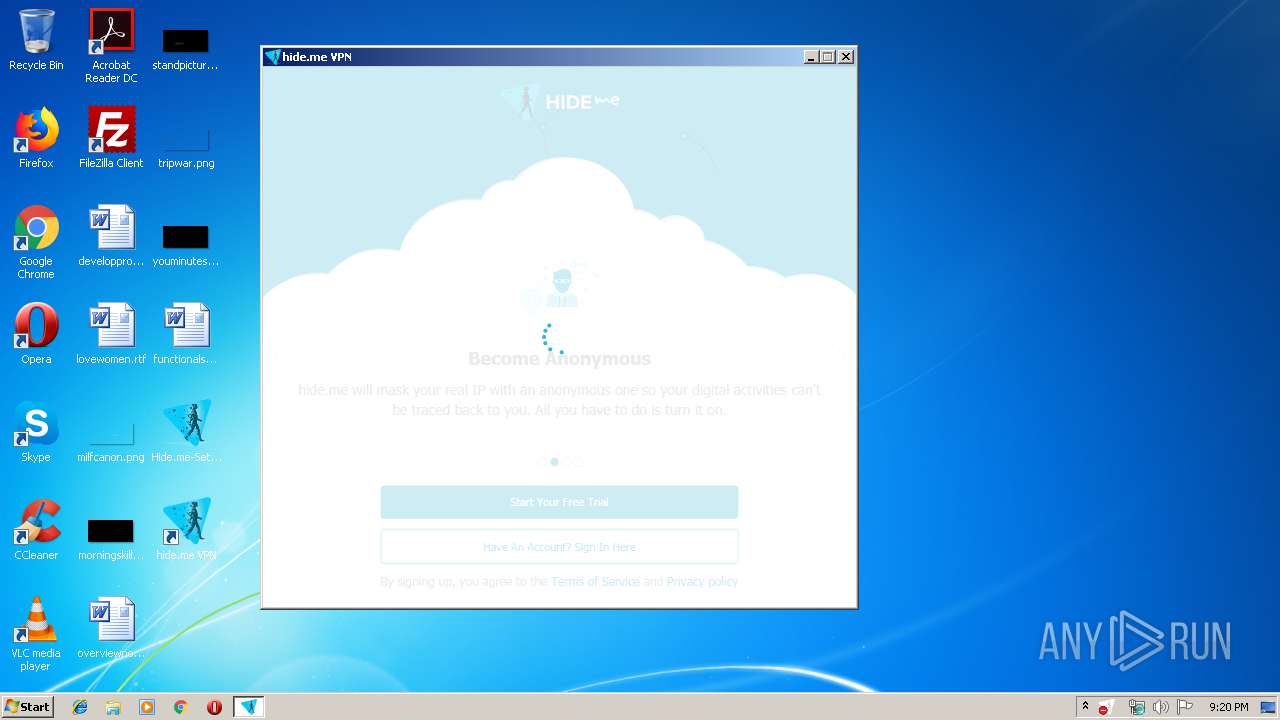Minimize the hide.me VPN window
1280x720 pixels.
(x=812, y=57)
